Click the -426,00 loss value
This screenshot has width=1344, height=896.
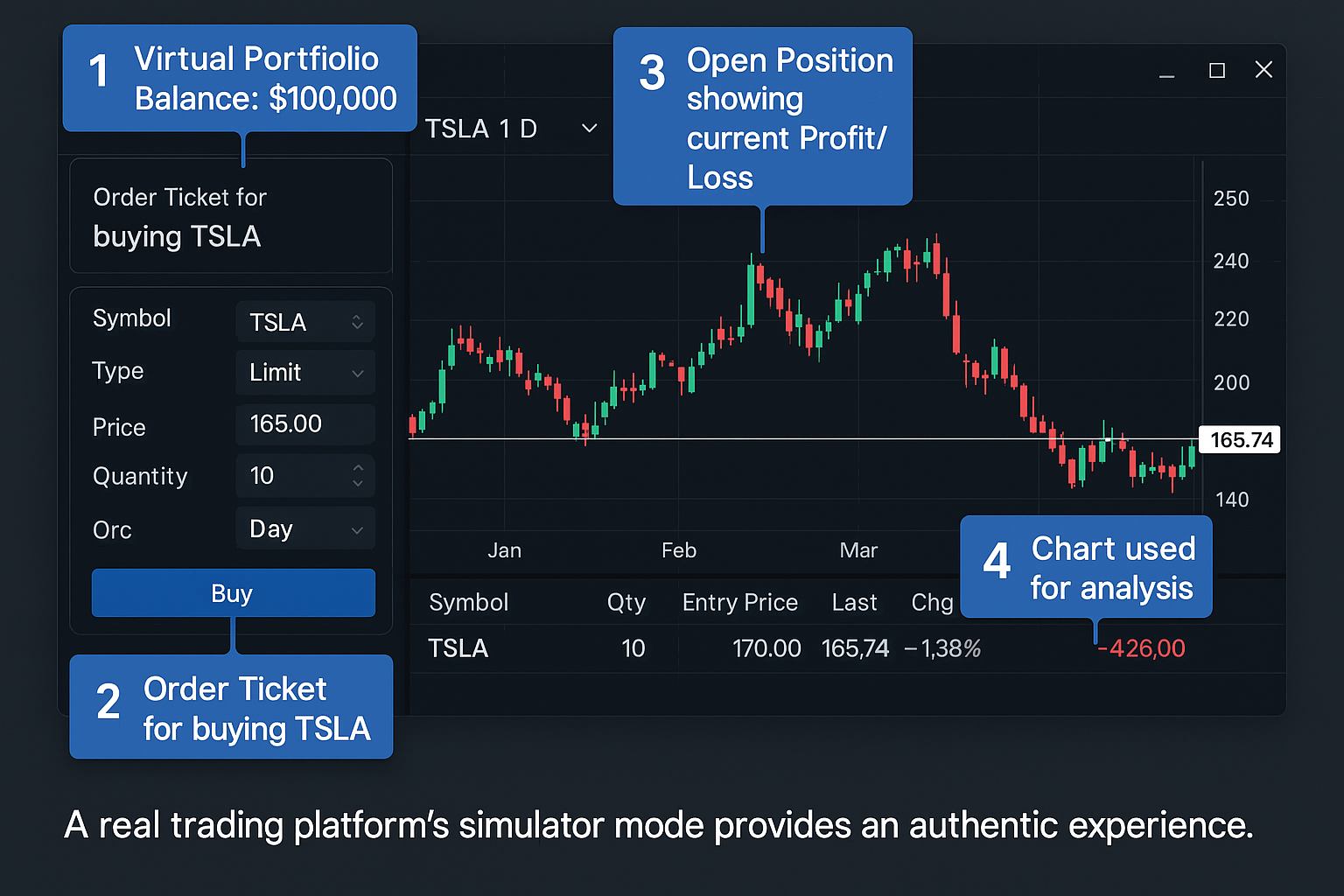(1142, 648)
